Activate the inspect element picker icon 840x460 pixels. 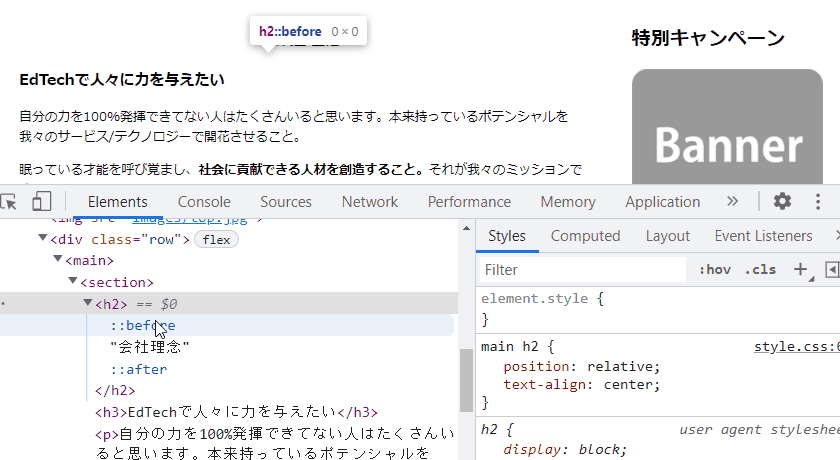(x=8, y=202)
